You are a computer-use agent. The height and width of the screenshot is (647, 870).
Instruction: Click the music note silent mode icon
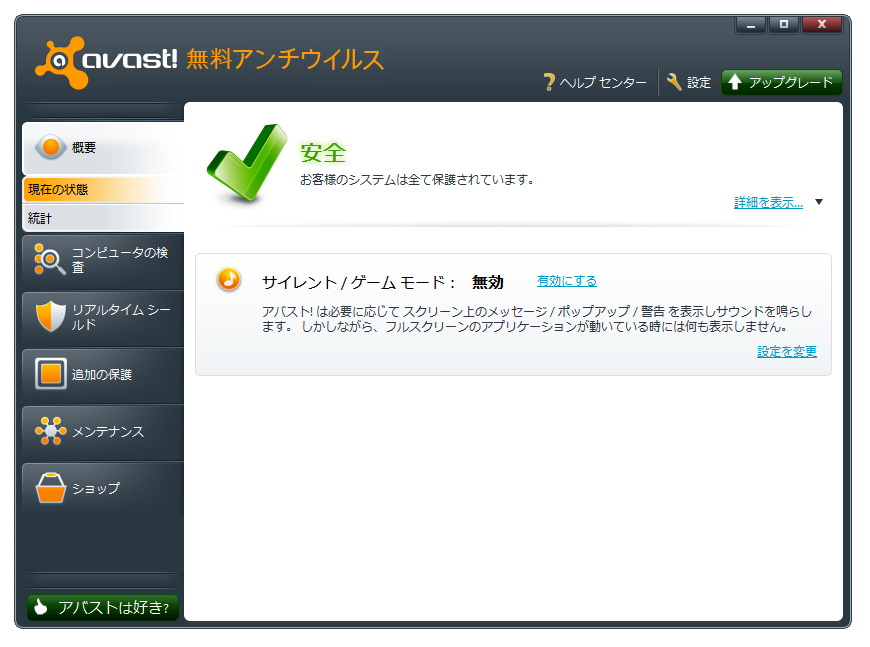point(229,280)
